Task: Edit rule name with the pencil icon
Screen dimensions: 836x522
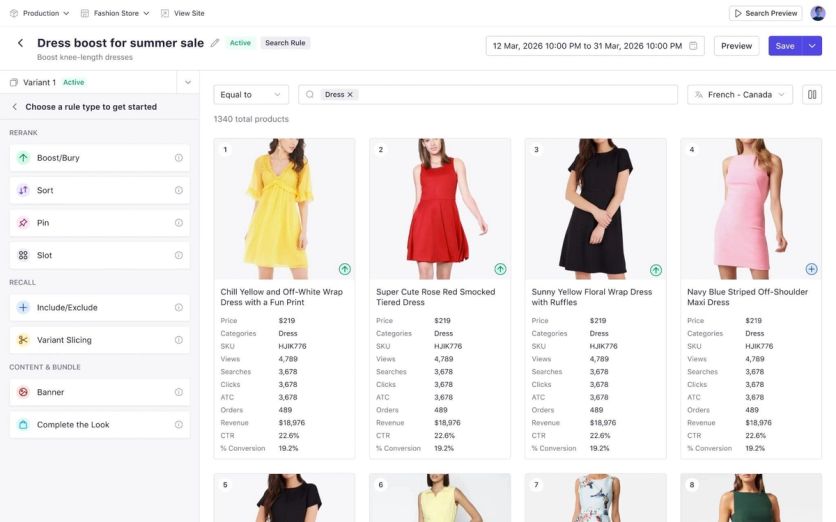Action: pos(214,43)
